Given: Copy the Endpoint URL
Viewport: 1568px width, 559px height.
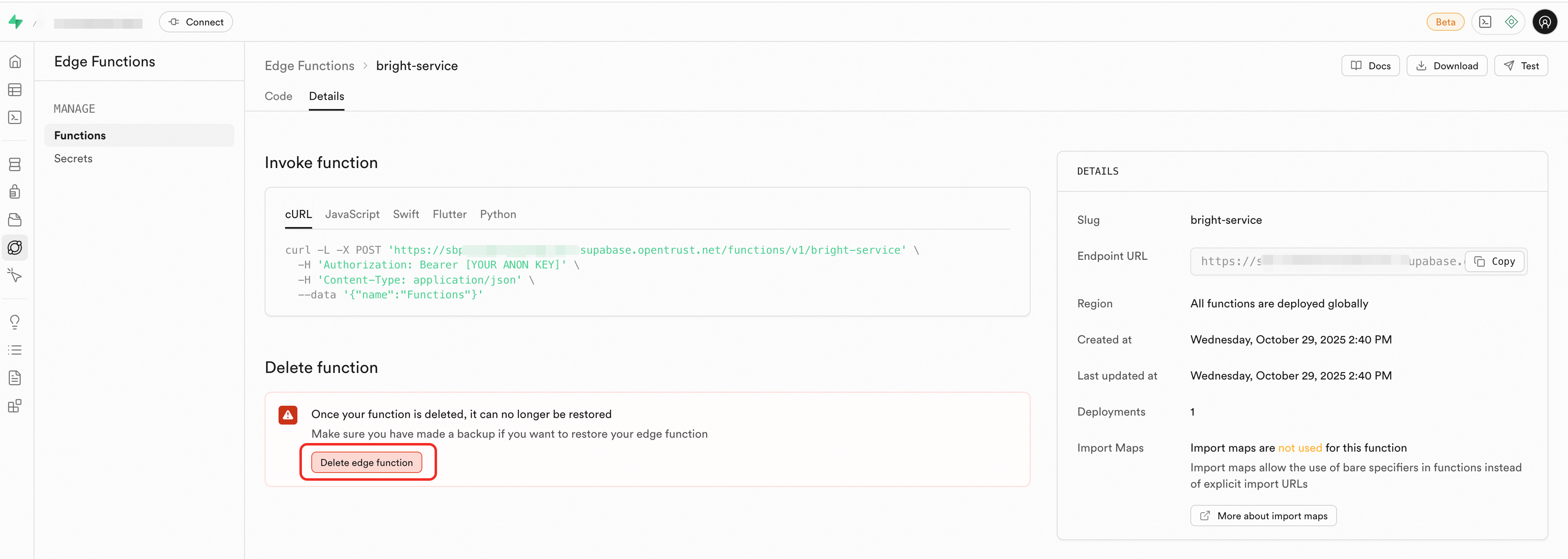Looking at the screenshot, I should click(x=1494, y=261).
